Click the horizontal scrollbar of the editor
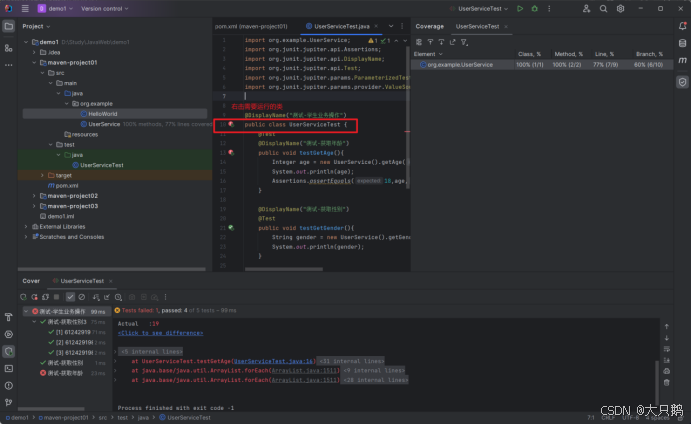 point(284,269)
